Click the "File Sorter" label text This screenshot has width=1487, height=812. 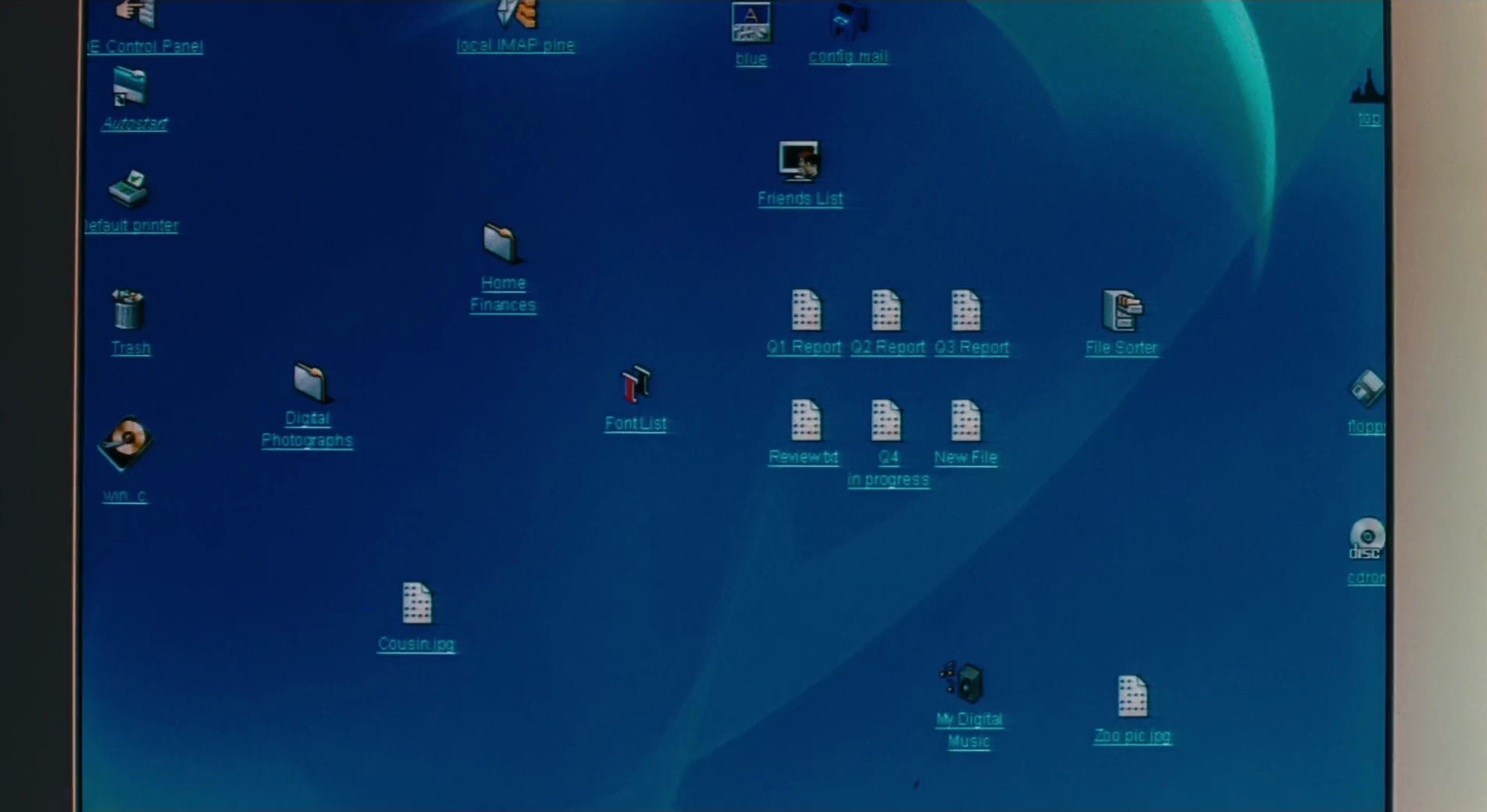pos(1121,347)
